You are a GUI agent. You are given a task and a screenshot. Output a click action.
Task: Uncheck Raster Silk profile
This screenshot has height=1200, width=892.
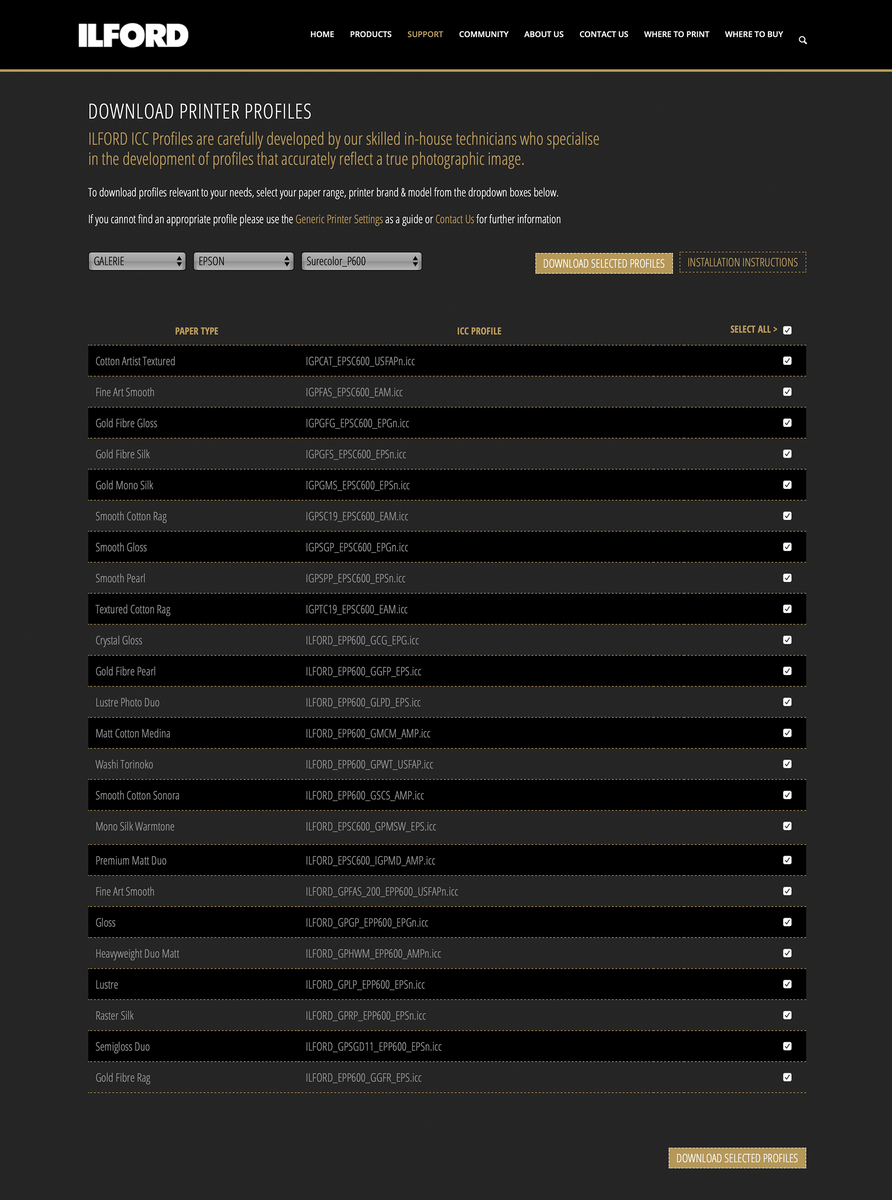click(x=787, y=1015)
